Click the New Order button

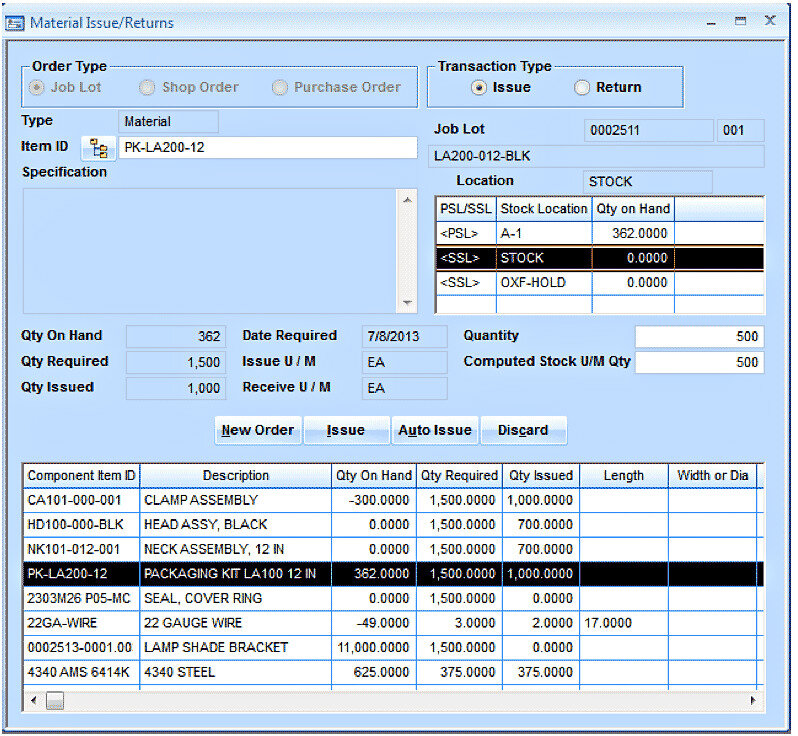pyautogui.click(x=258, y=430)
